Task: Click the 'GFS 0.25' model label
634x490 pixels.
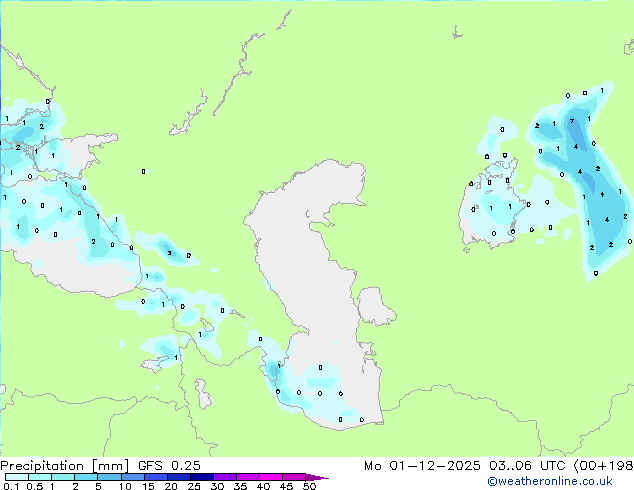Action: (169, 466)
